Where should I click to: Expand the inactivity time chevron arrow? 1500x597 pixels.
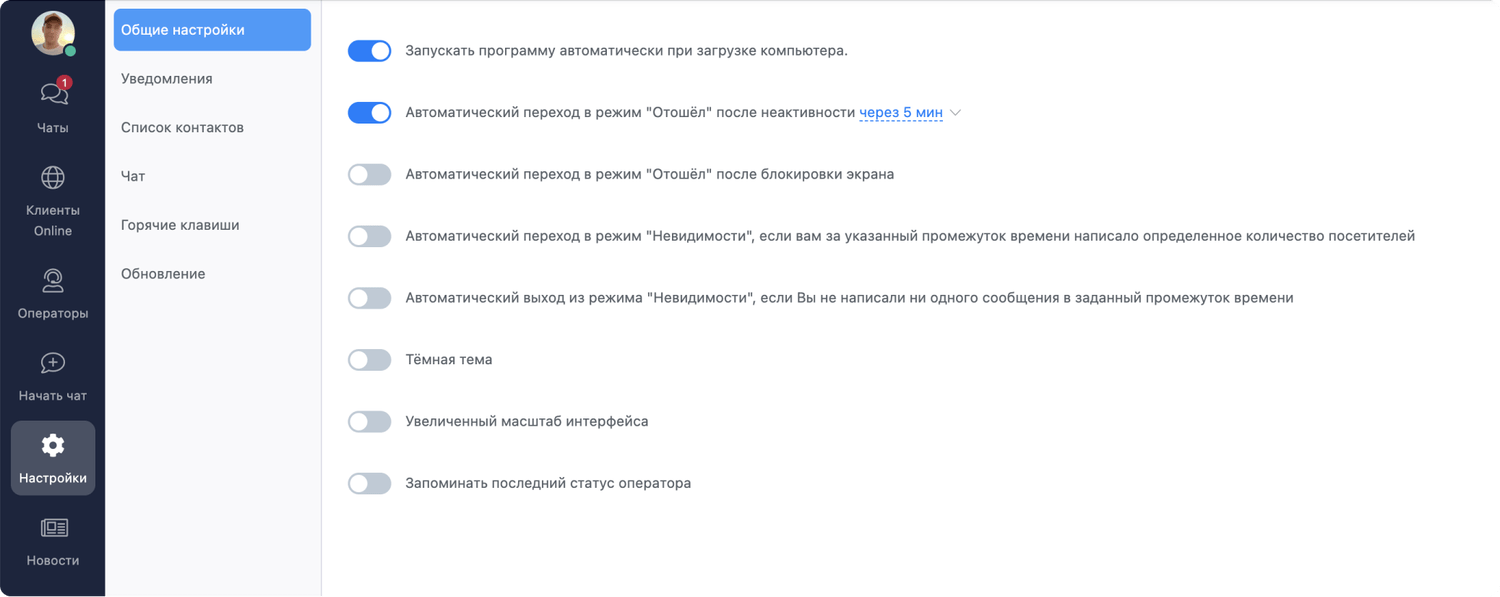coord(955,113)
